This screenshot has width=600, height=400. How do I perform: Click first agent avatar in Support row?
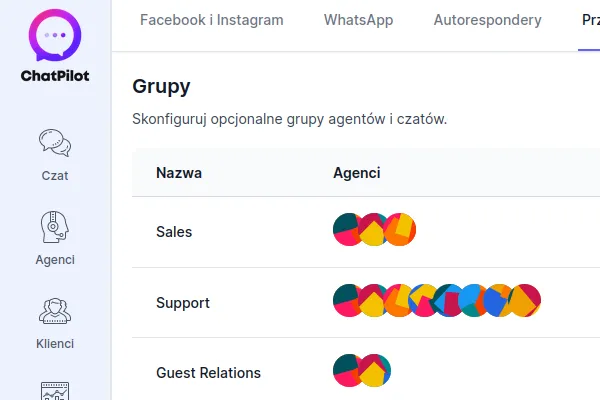pos(346,301)
